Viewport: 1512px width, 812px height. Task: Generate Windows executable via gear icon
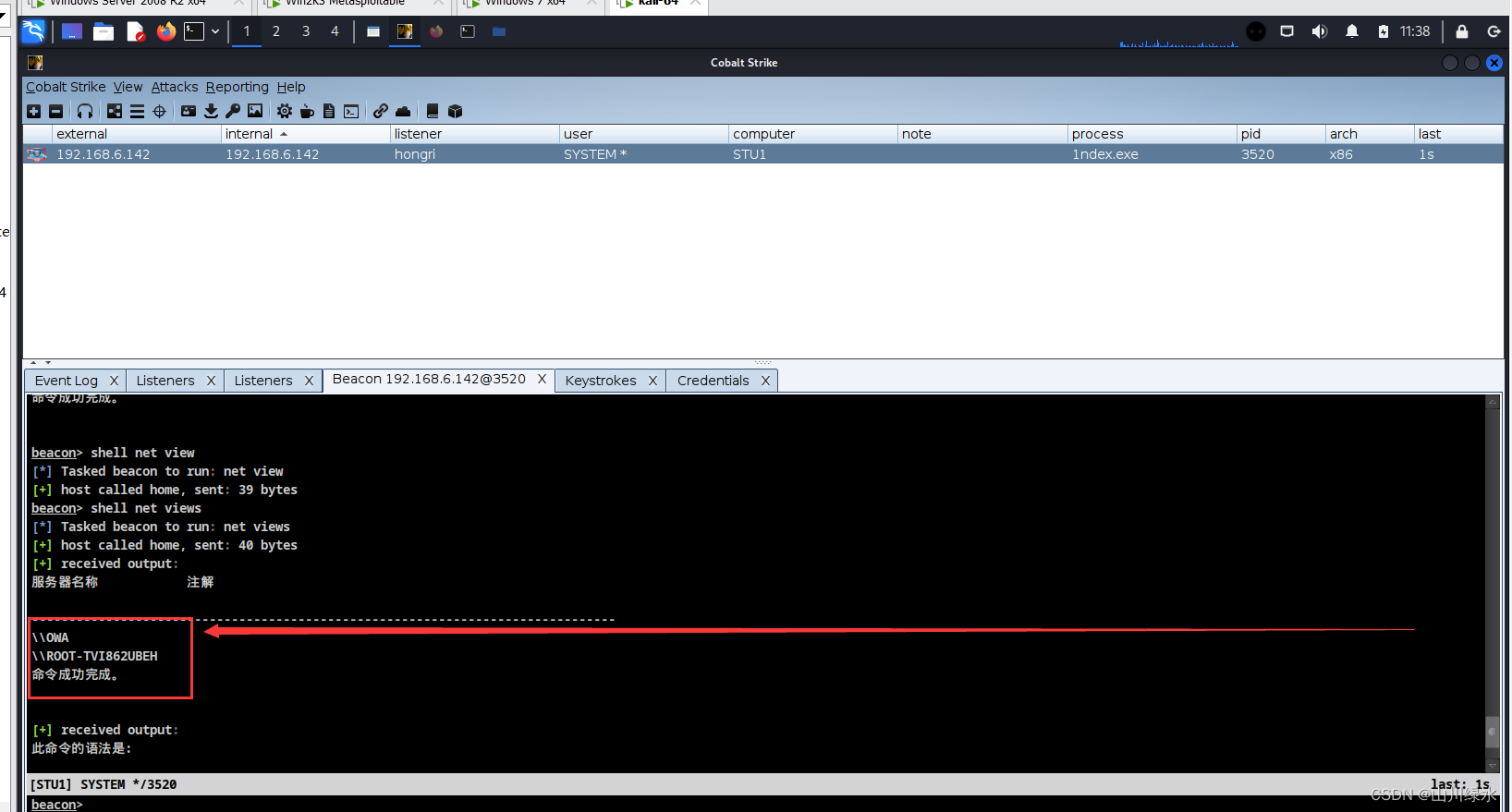[285, 111]
